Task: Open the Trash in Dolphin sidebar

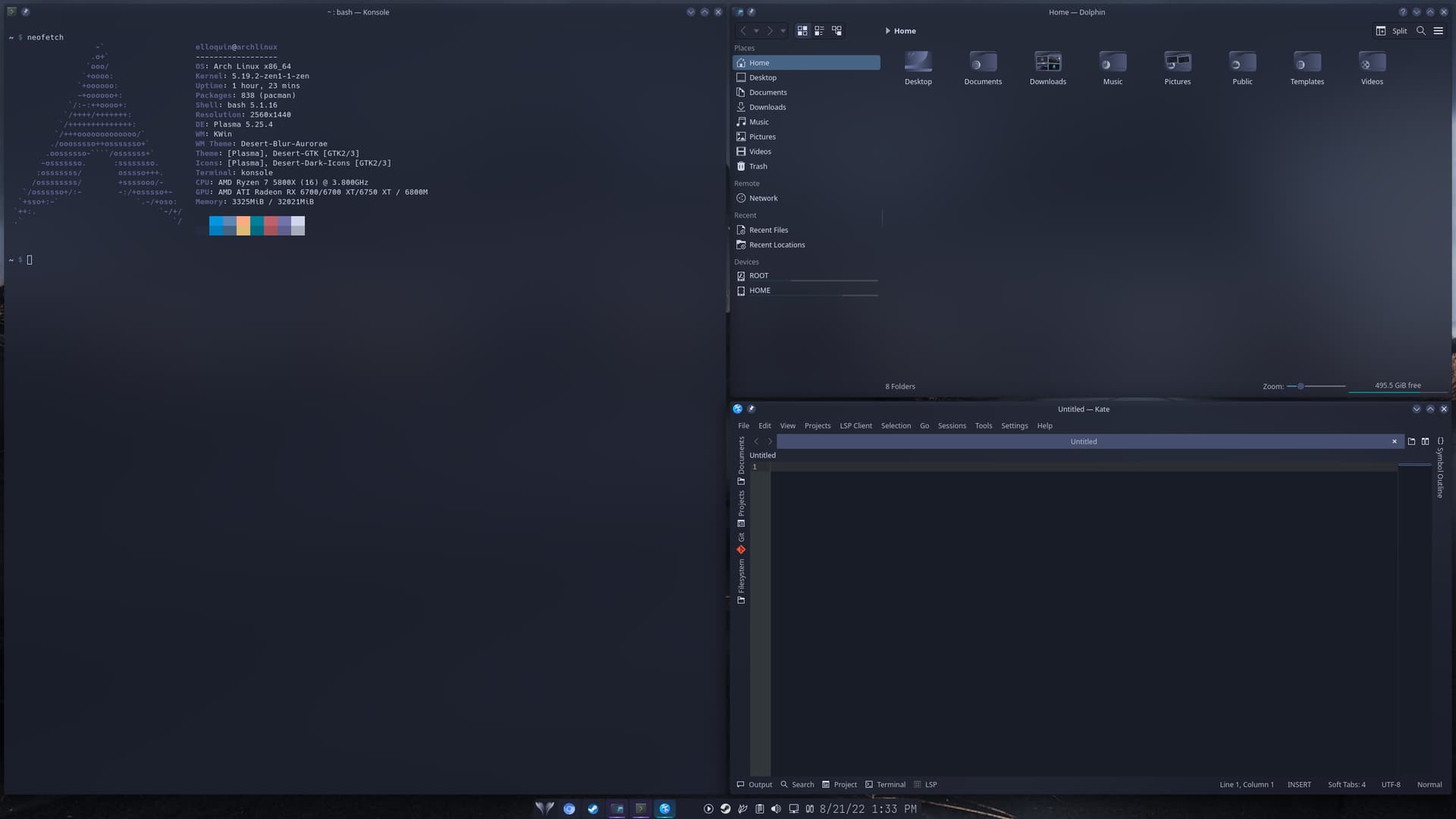Action: point(757,166)
